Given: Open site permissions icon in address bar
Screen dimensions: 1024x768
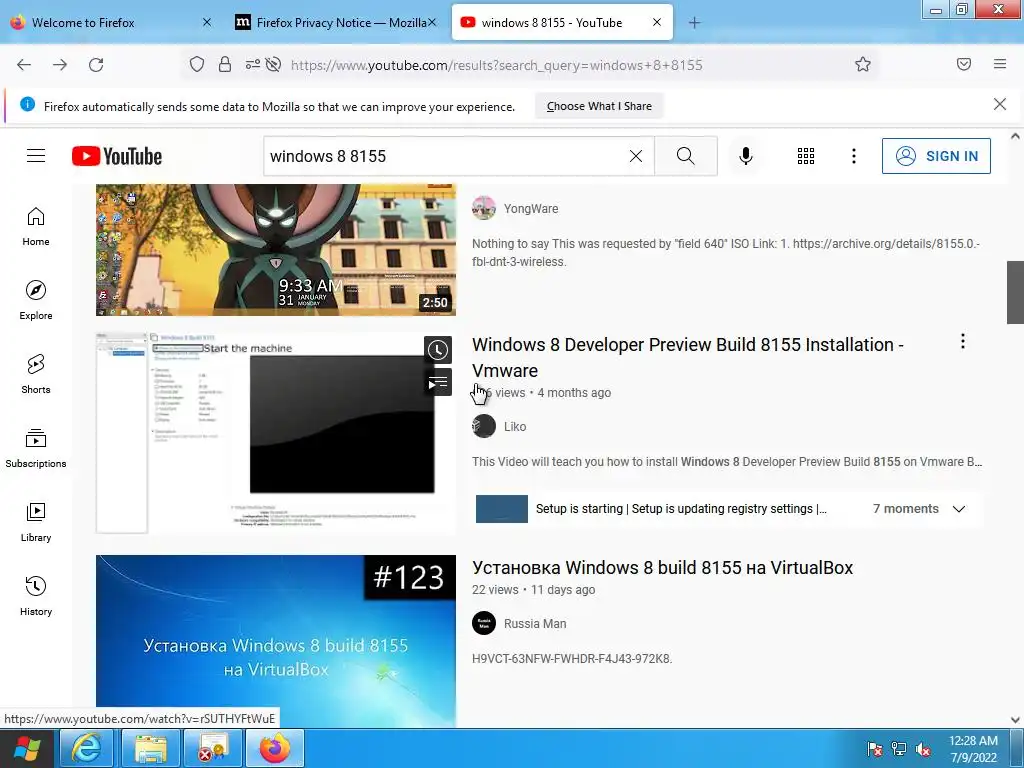Looking at the screenshot, I should coord(252,64).
